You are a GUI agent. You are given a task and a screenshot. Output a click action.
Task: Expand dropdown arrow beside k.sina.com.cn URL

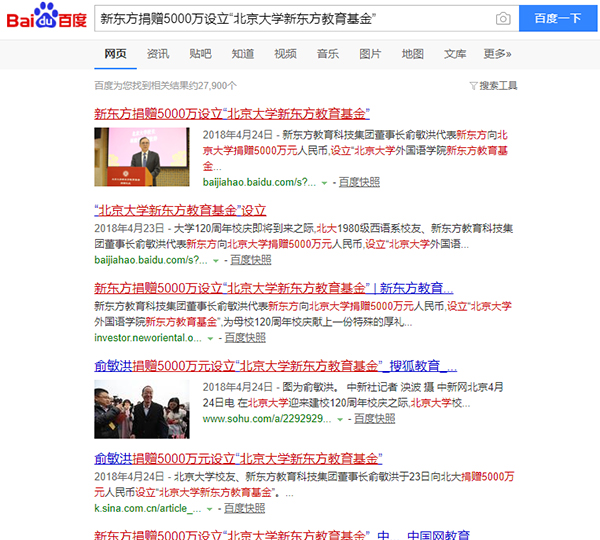click(x=212, y=509)
